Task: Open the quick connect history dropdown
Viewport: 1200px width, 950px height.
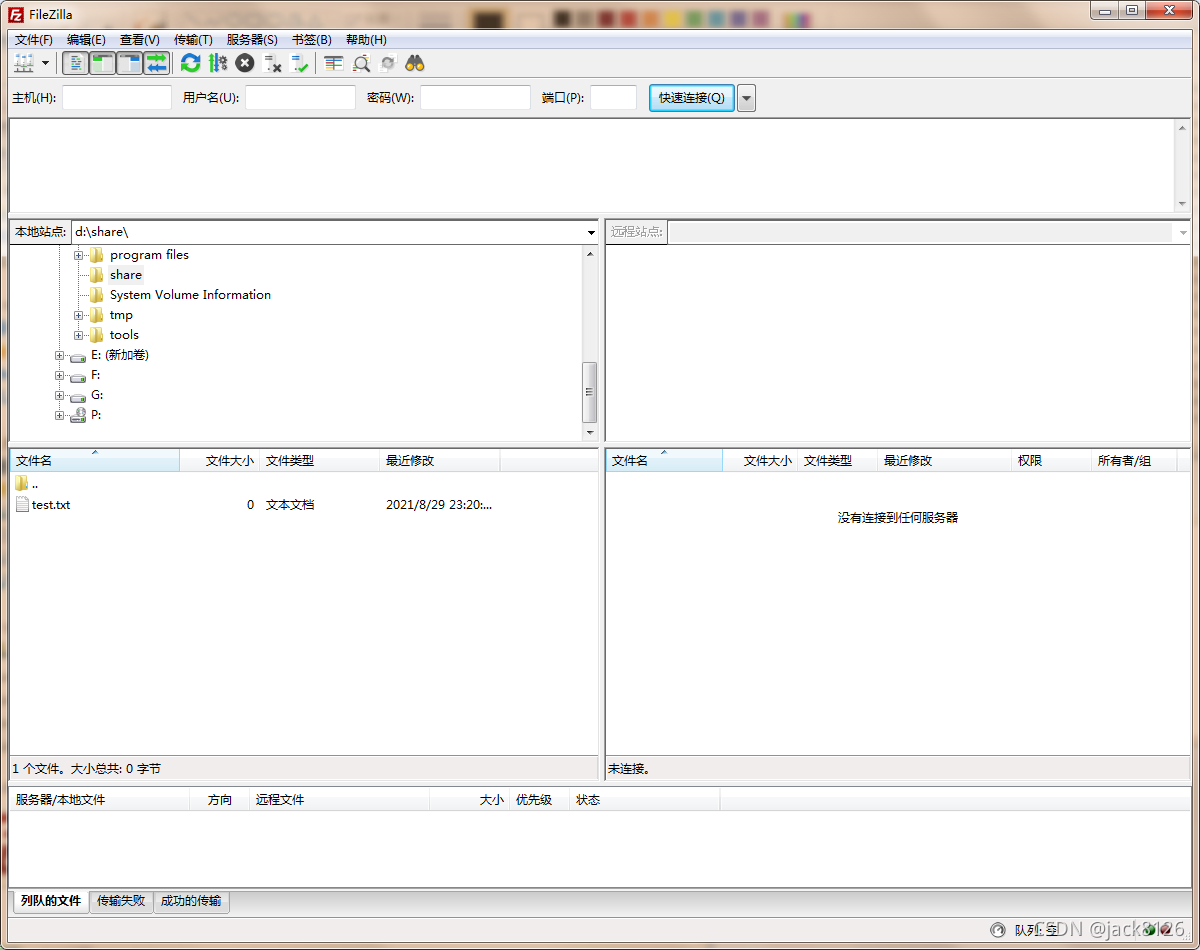Action: [x=746, y=97]
